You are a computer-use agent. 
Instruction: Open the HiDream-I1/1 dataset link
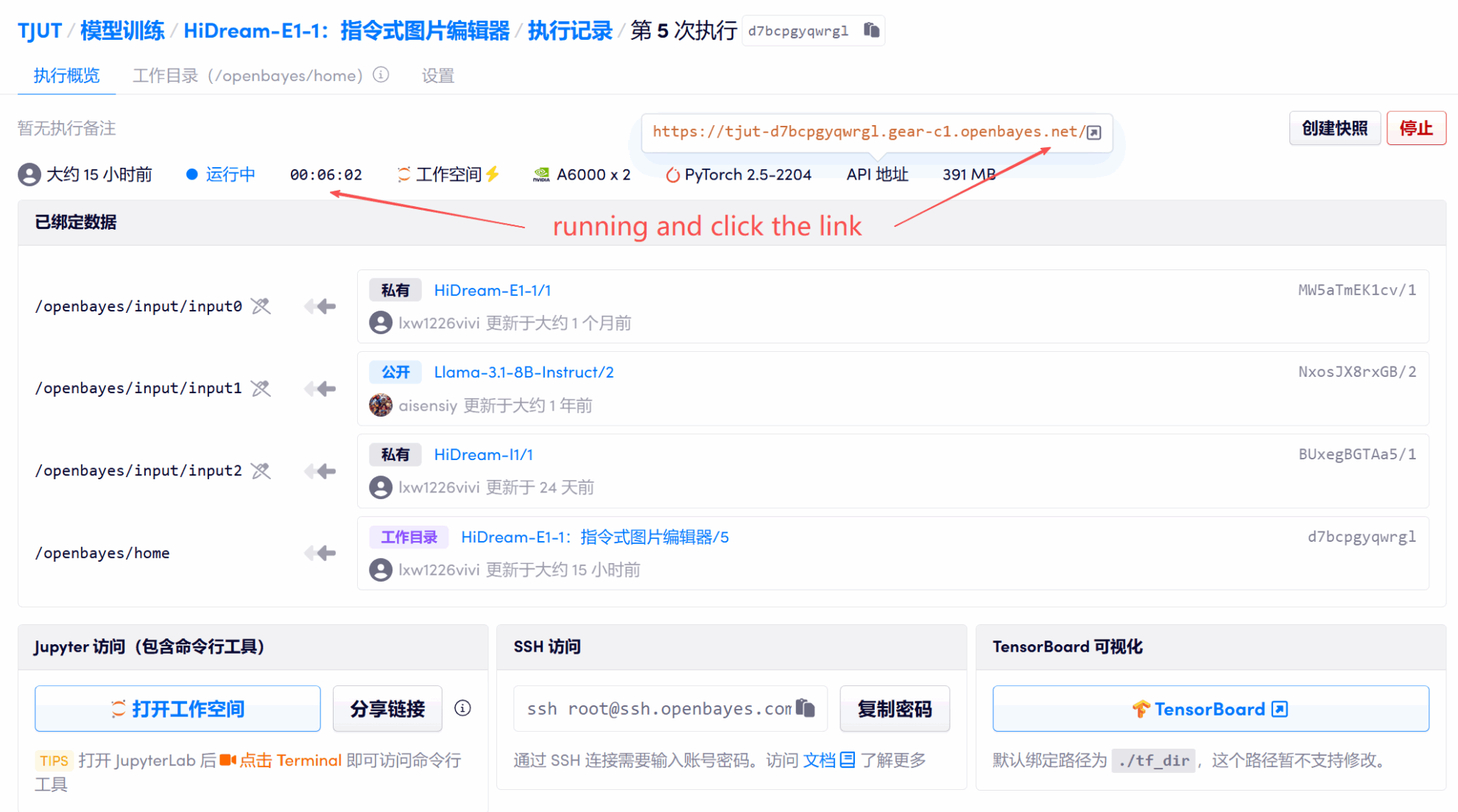click(x=484, y=455)
